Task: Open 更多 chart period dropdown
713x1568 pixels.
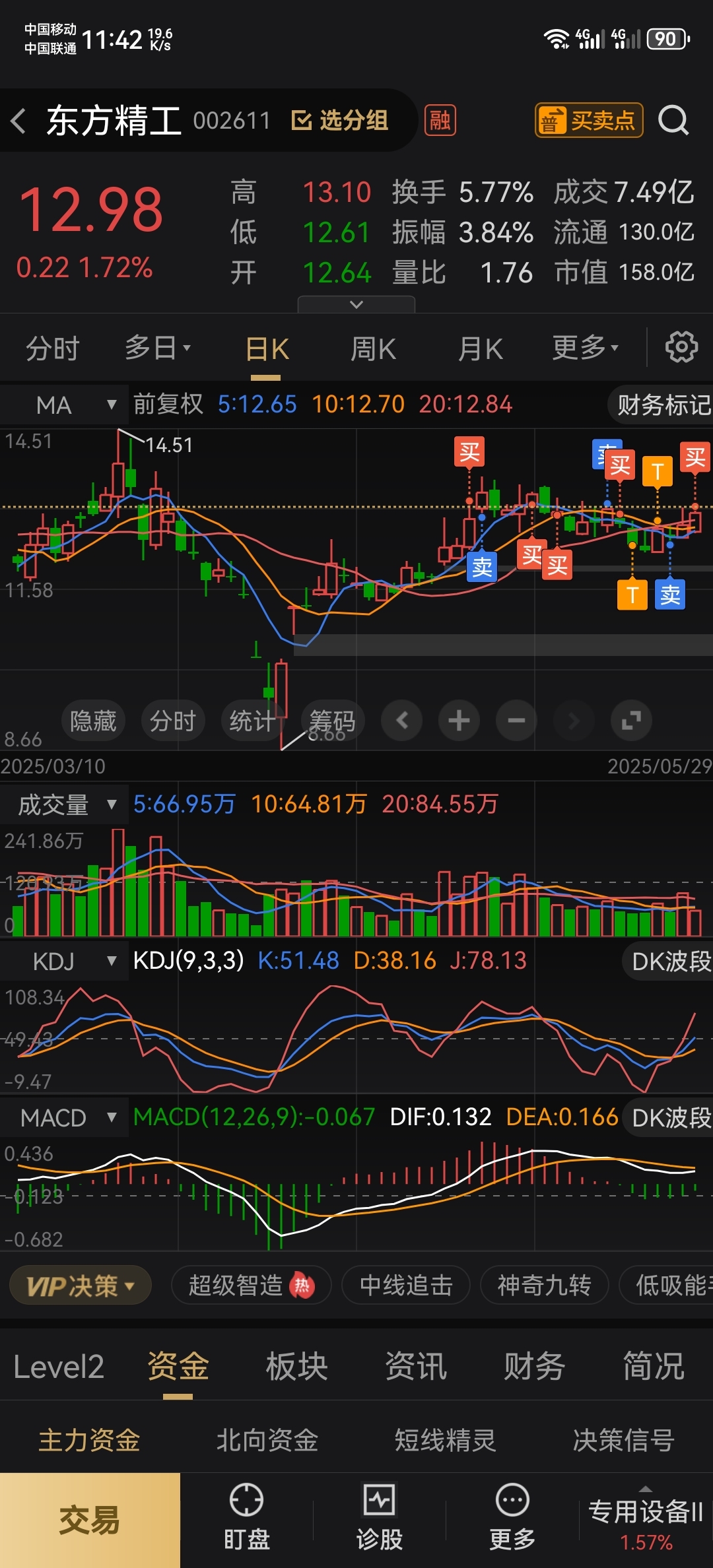Action: [x=586, y=348]
